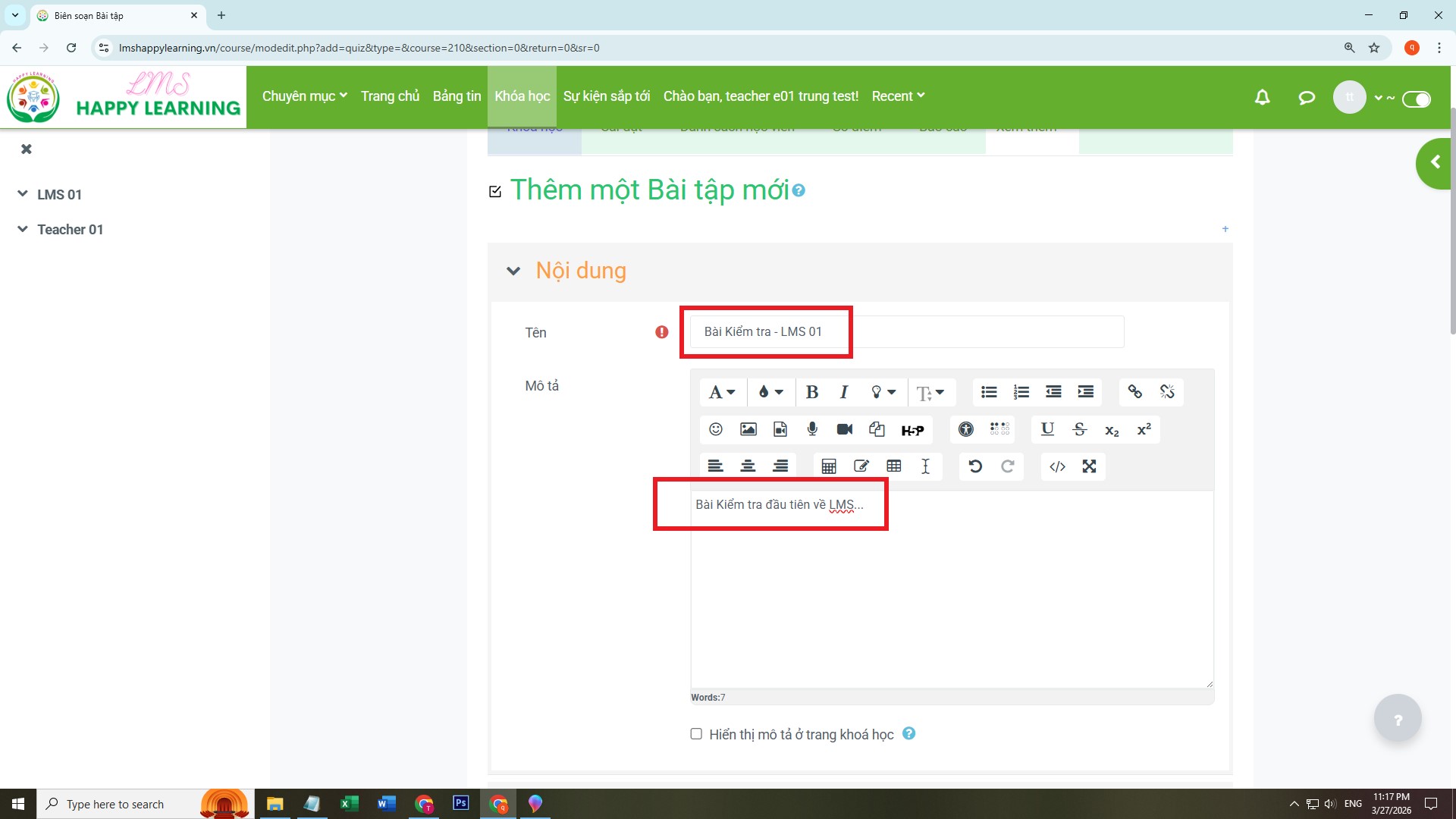Open the emoji picker in editor toolbar
The height and width of the screenshot is (819, 1456).
[x=715, y=429]
